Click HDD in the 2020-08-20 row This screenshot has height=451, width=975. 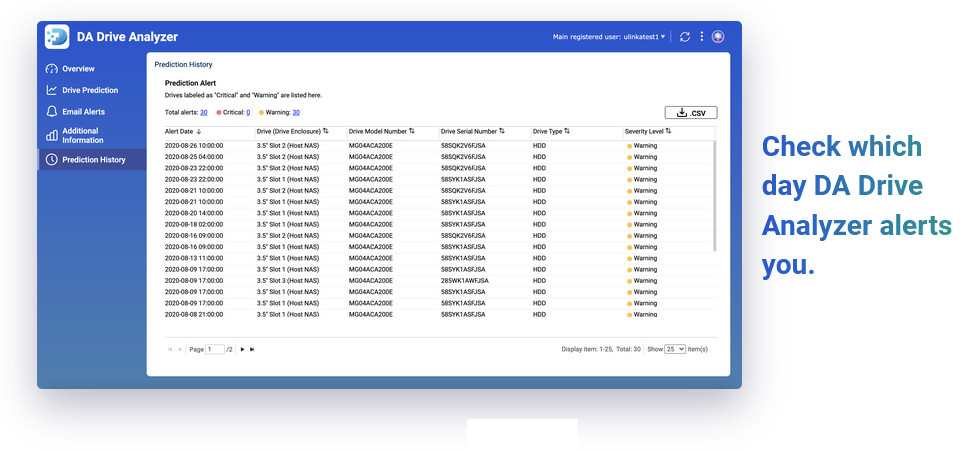tap(540, 213)
